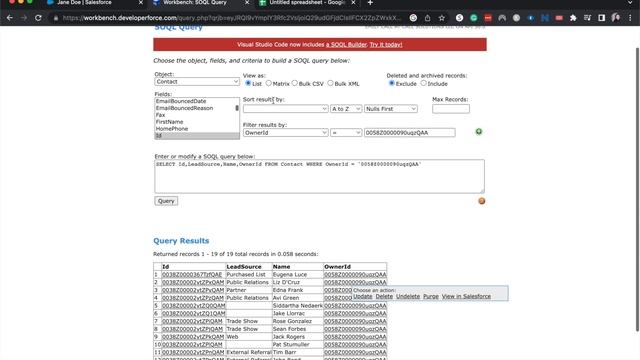
Task: Choose Update in the action popup
Action: (x=362, y=296)
